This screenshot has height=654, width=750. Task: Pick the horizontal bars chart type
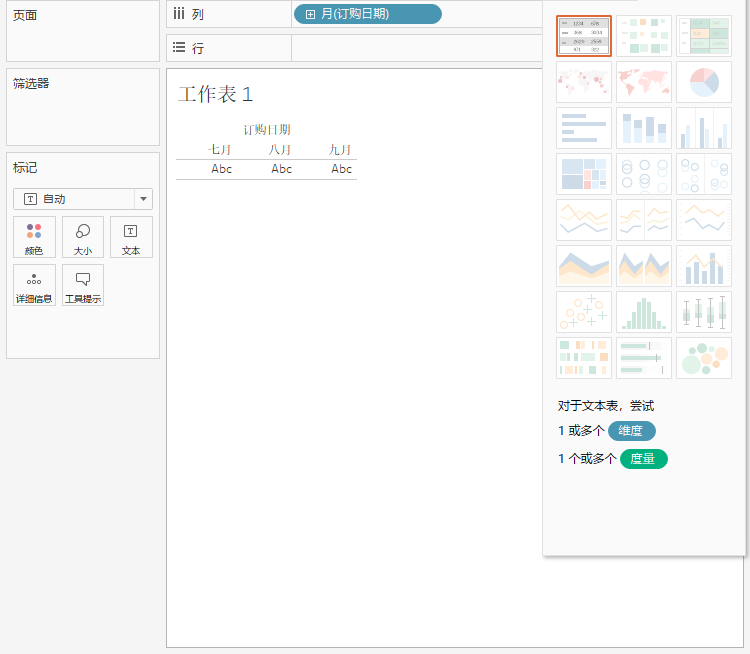point(584,128)
